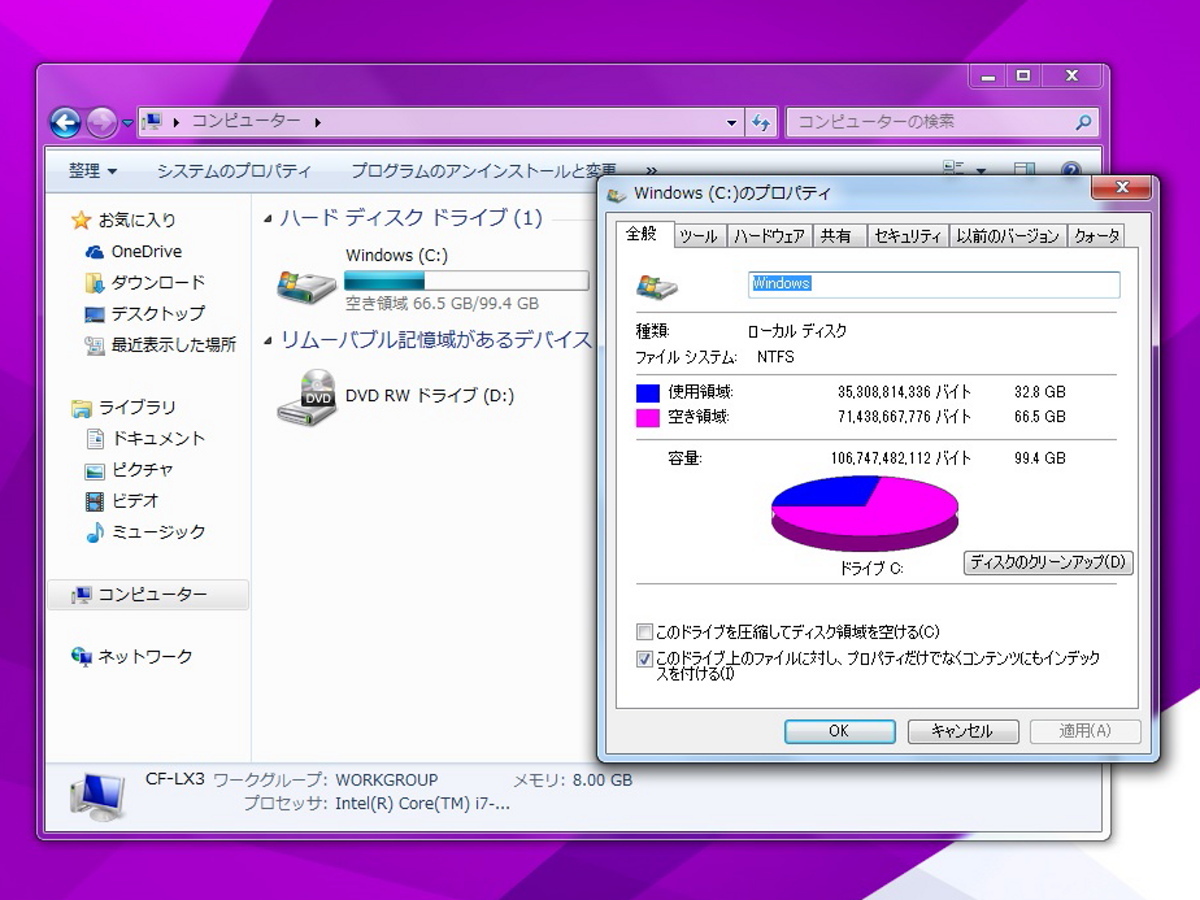Click the OneDrive cloud icon in the sidebar
The width and height of the screenshot is (1200, 900).
tap(95, 252)
